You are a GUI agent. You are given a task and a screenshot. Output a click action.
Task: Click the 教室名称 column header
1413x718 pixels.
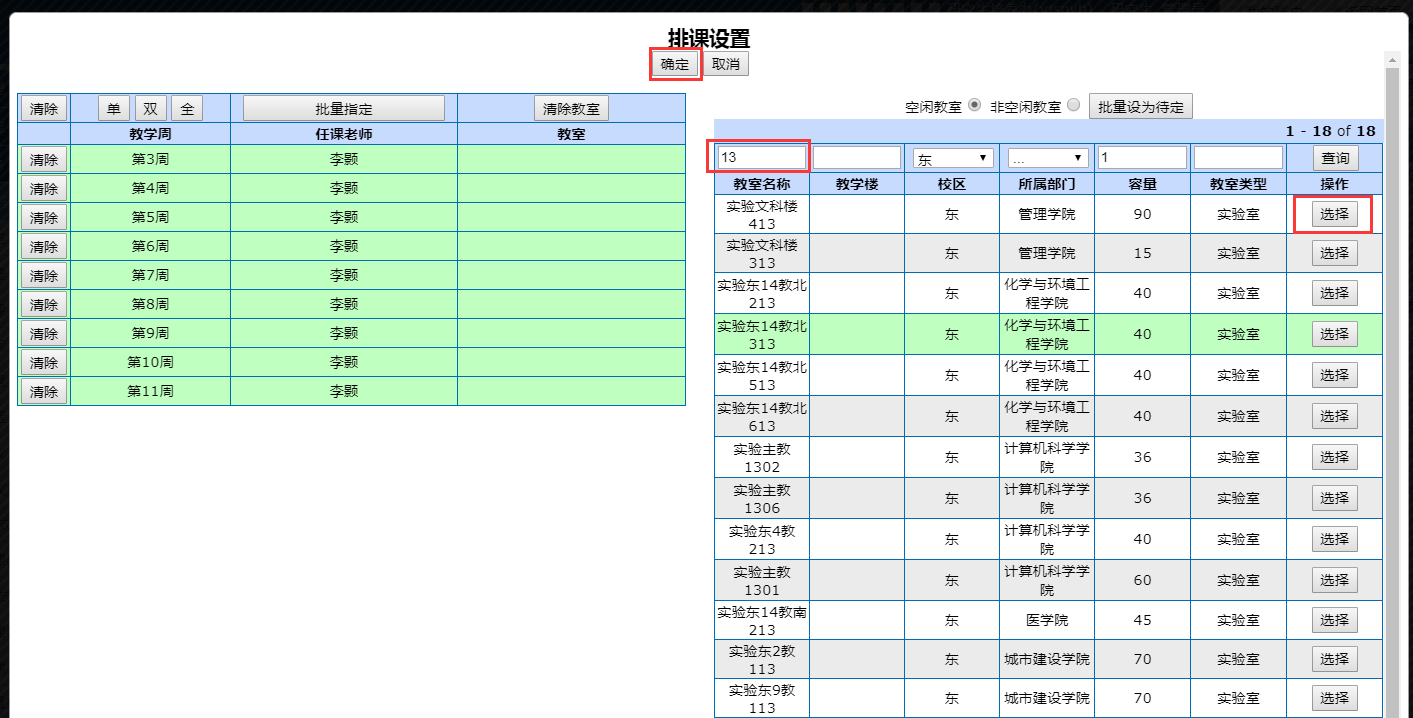click(x=762, y=184)
